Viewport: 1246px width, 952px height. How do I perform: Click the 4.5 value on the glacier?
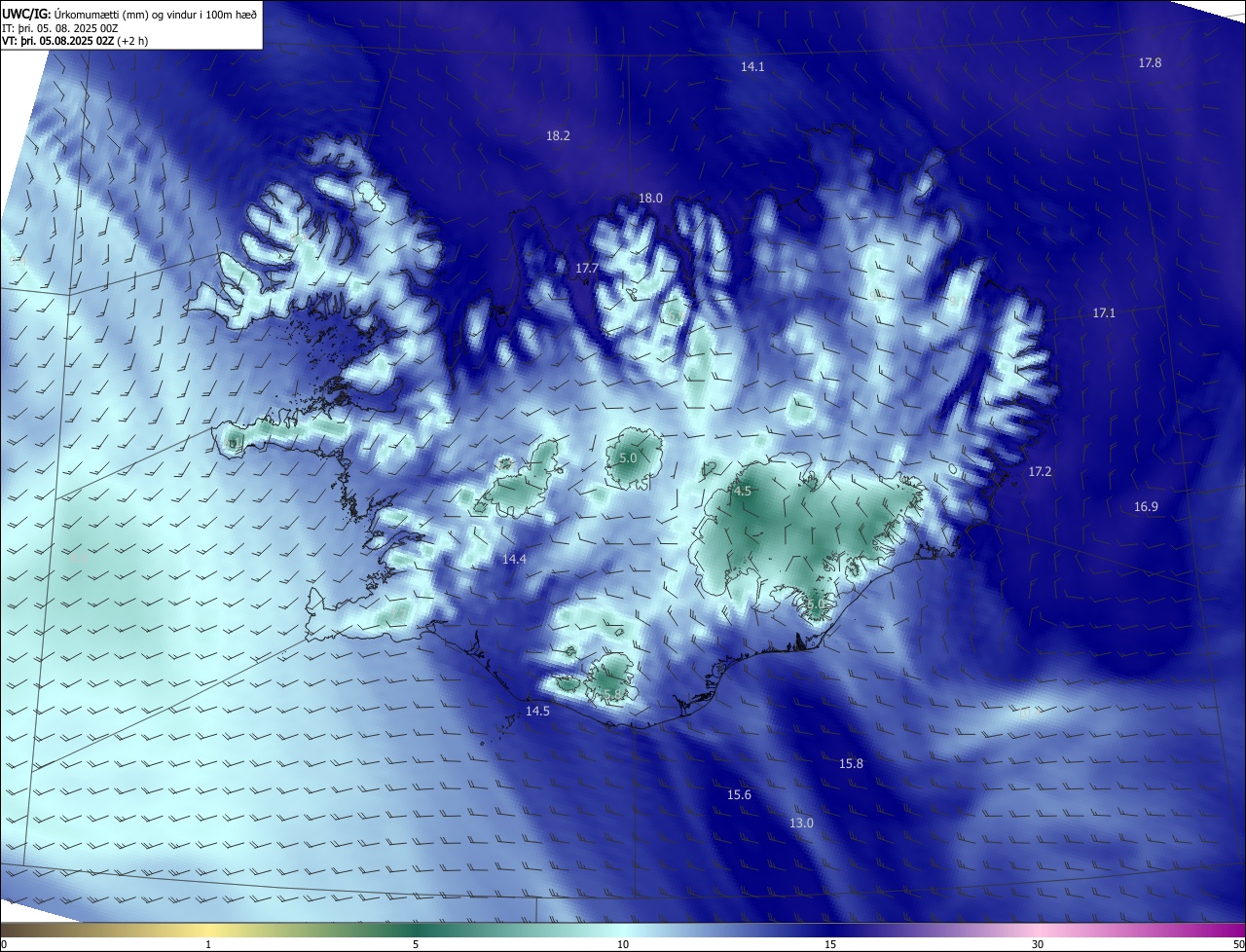[743, 492]
